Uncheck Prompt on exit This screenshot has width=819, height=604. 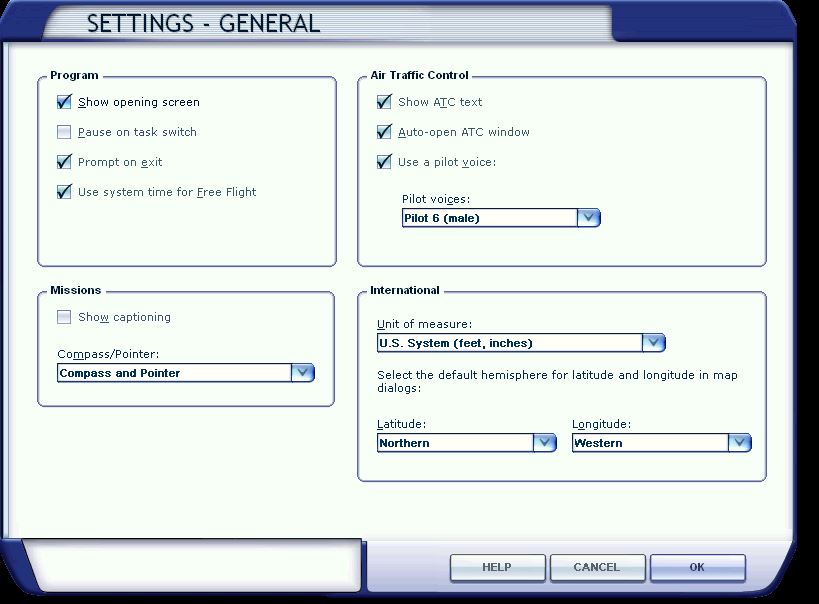[x=64, y=162]
